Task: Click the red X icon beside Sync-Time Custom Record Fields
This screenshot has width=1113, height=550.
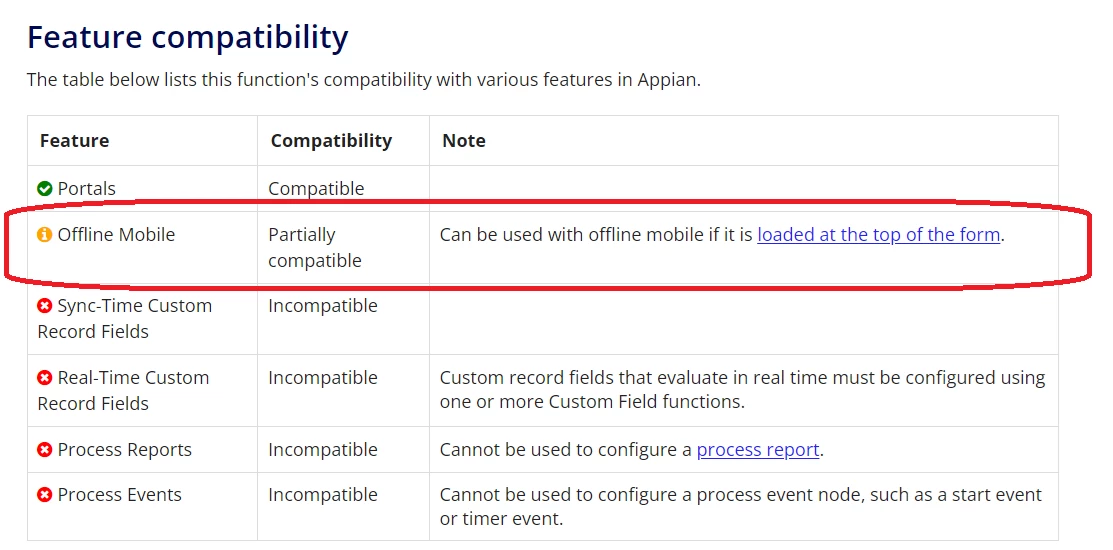Action: 45,306
